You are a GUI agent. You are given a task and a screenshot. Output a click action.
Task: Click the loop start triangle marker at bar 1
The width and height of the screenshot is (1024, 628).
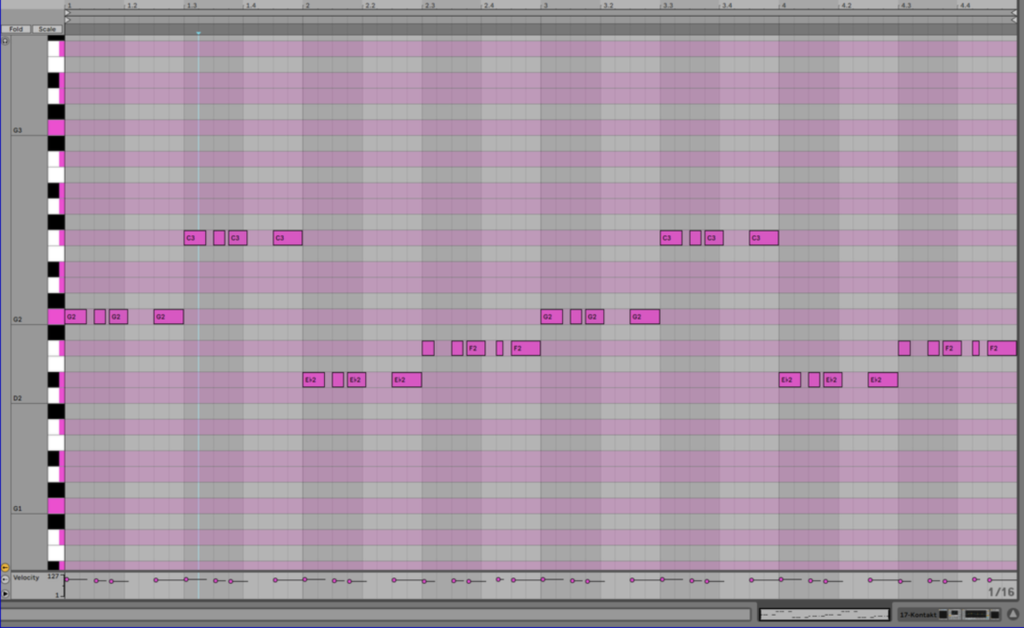click(x=67, y=12)
